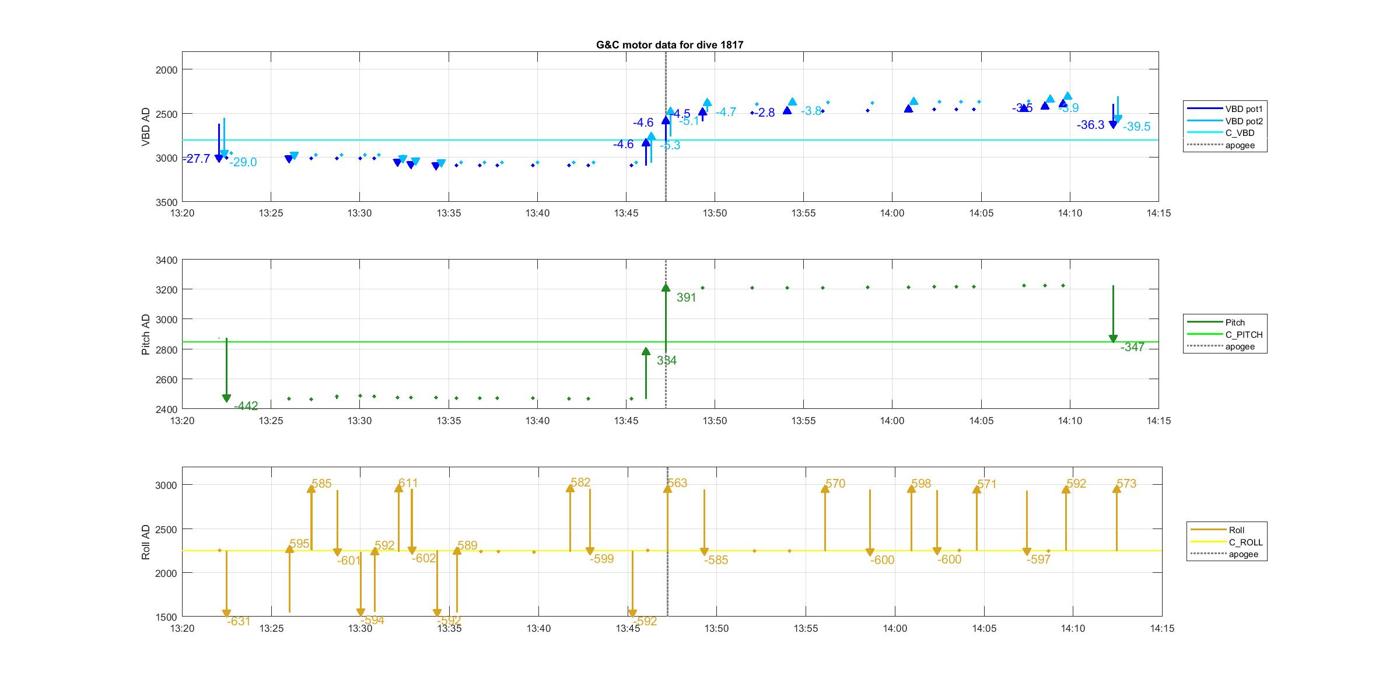Click the '-599' roll data label

pos(602,559)
